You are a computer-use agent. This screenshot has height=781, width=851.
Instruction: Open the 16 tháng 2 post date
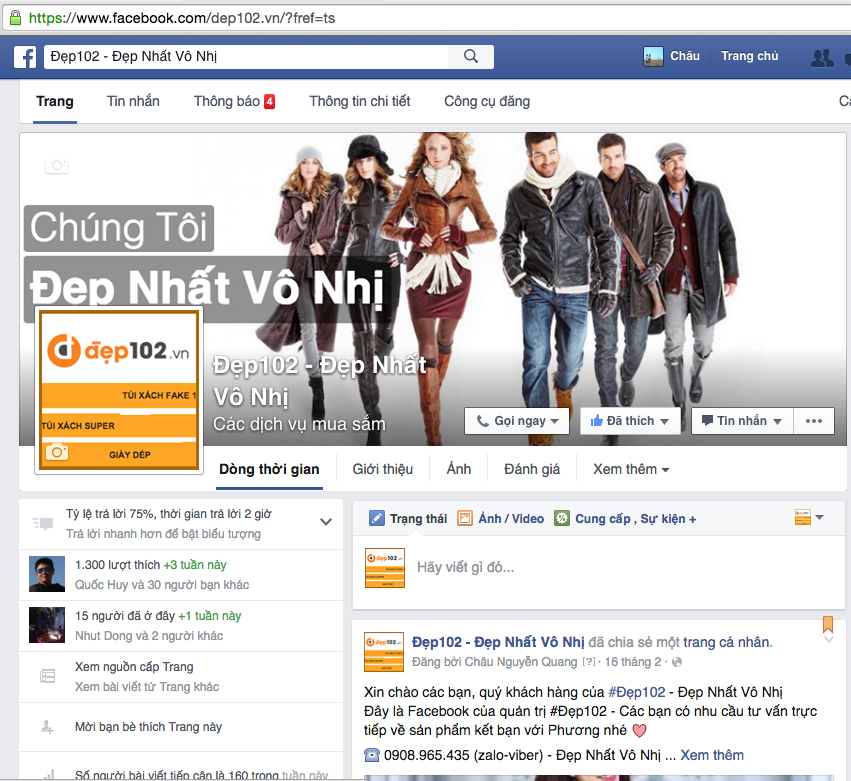(x=633, y=662)
